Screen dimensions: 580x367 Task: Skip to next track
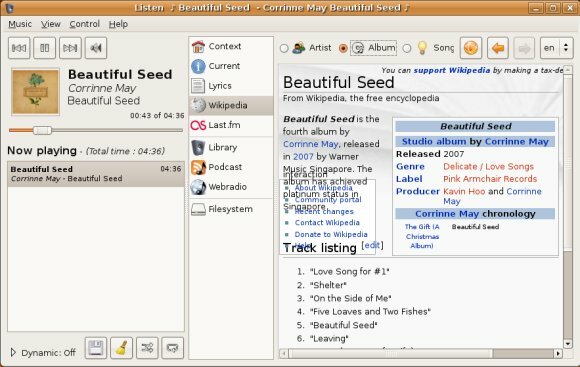[x=70, y=48]
